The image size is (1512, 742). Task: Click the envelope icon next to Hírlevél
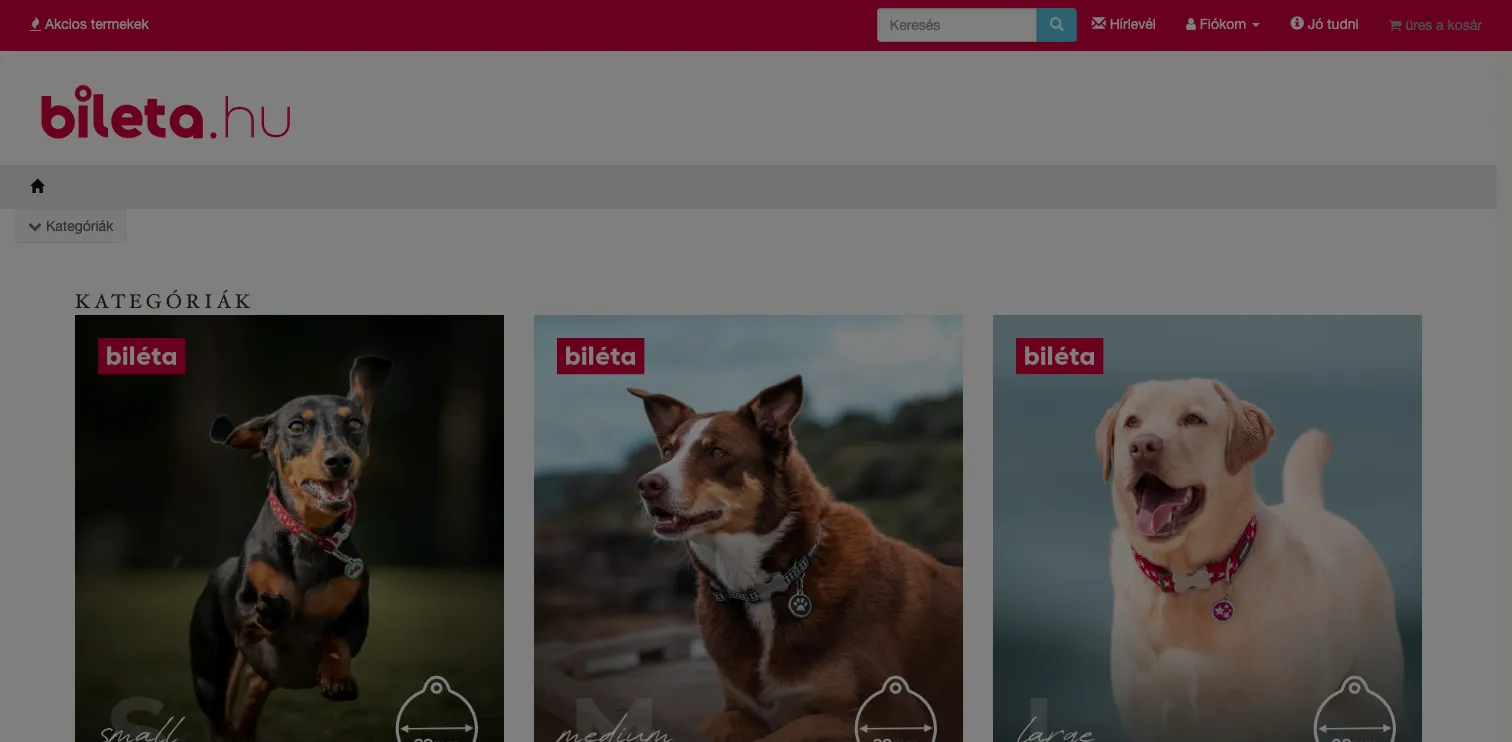click(x=1098, y=24)
